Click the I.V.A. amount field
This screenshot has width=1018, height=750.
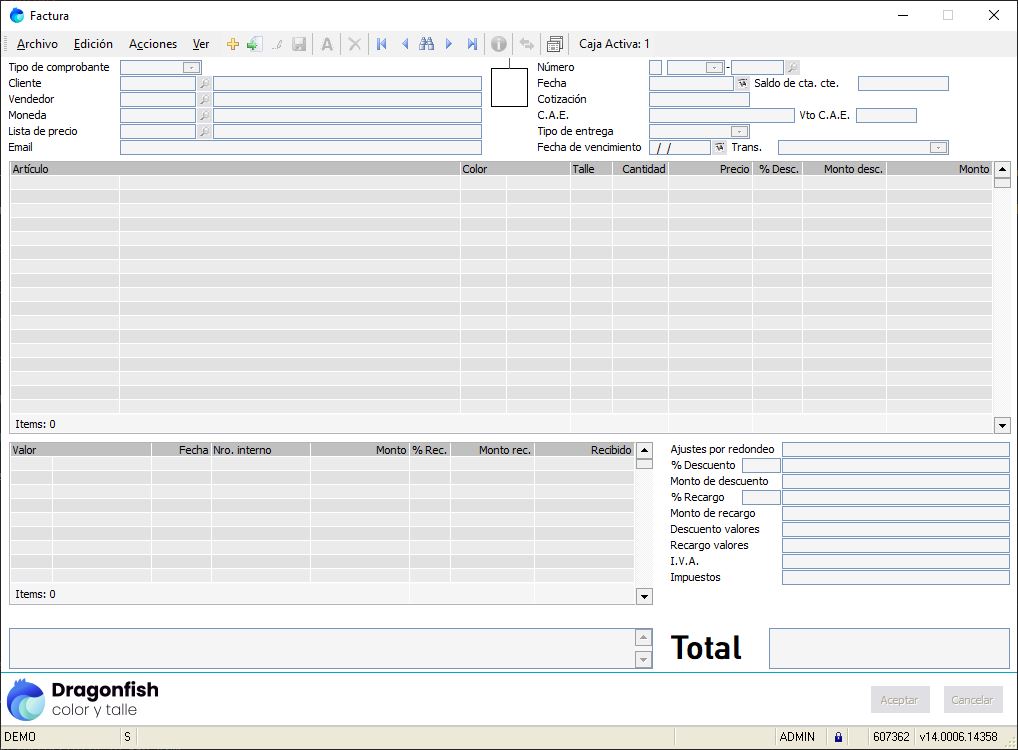[896, 562]
